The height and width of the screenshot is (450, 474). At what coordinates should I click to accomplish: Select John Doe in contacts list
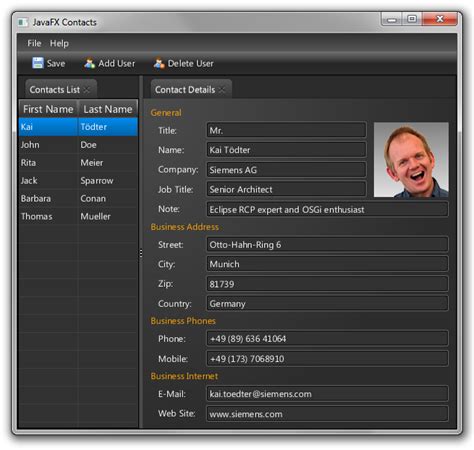click(78, 145)
